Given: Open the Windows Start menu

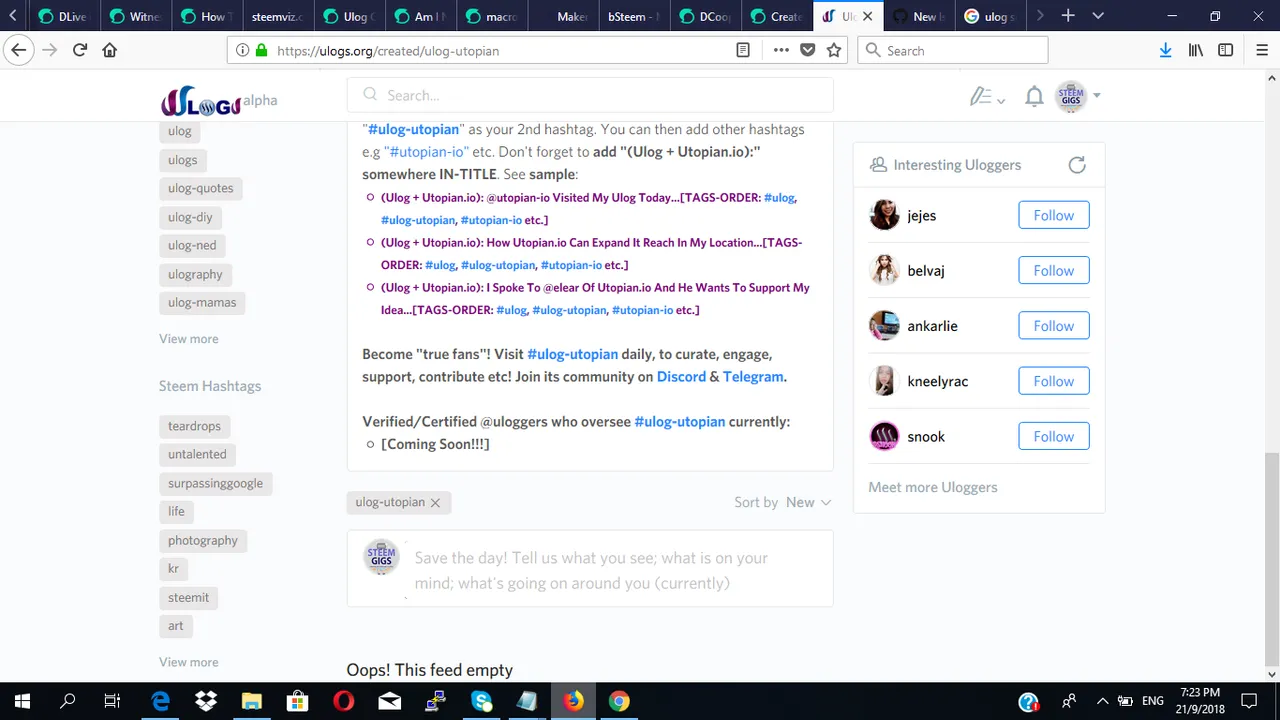Looking at the screenshot, I should click(x=22, y=701).
